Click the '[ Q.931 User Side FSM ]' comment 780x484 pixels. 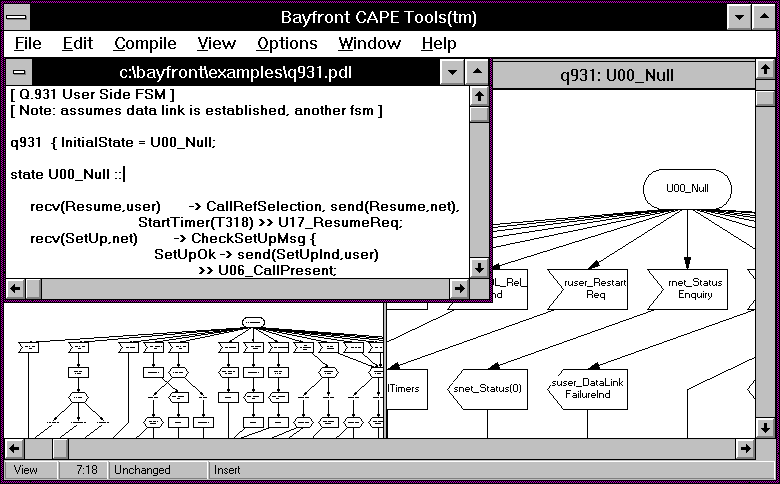(x=93, y=95)
